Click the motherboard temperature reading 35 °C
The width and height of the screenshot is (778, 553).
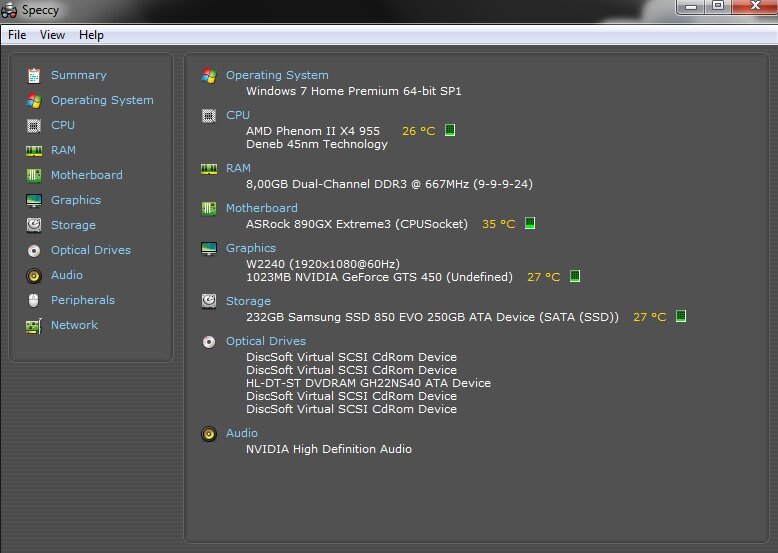[499, 224]
